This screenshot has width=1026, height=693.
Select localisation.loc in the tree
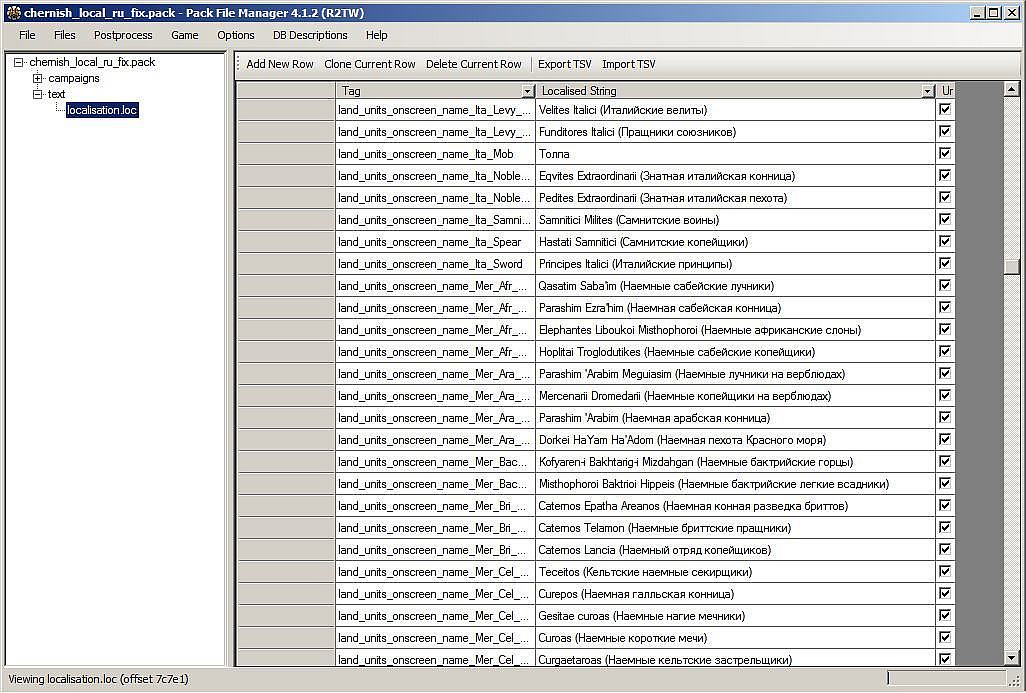[x=102, y=110]
